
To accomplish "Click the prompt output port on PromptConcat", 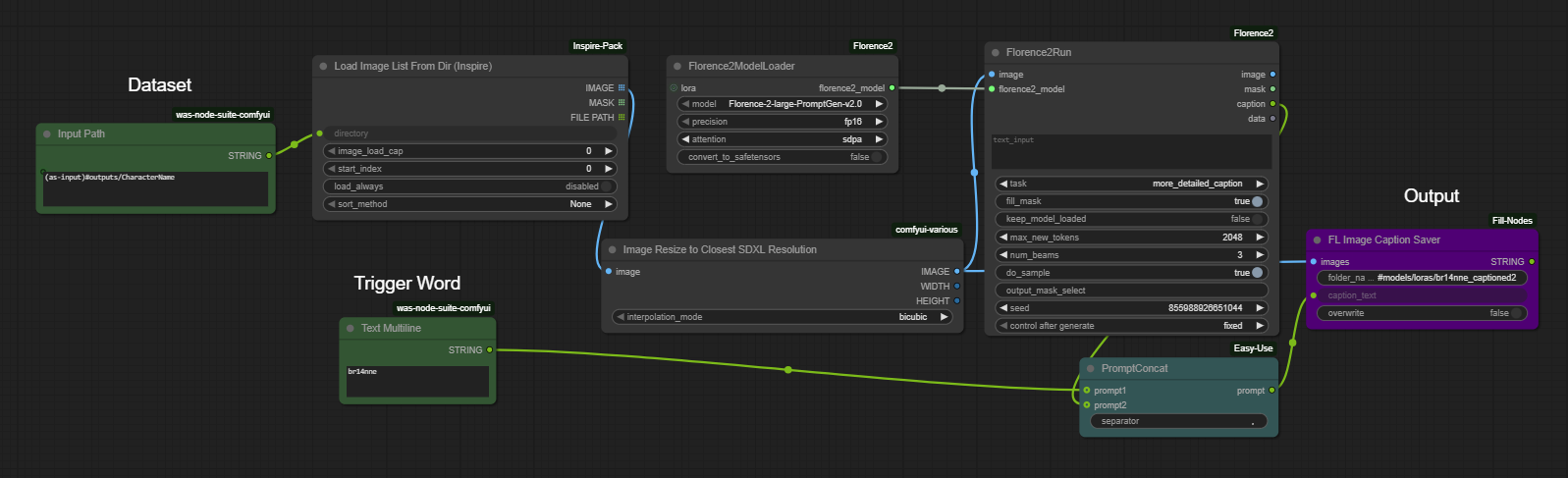I will tap(1271, 391).
